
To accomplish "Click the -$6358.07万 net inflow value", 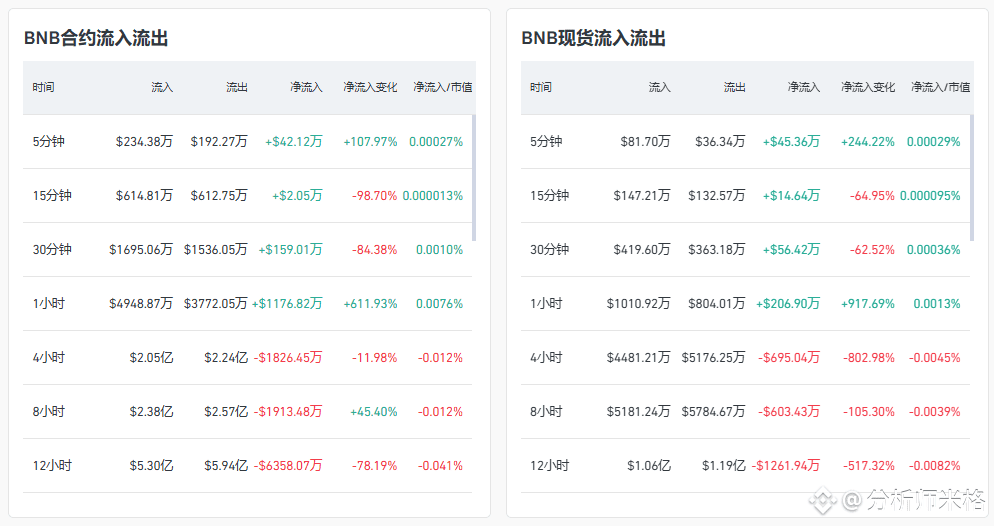I will [288, 466].
